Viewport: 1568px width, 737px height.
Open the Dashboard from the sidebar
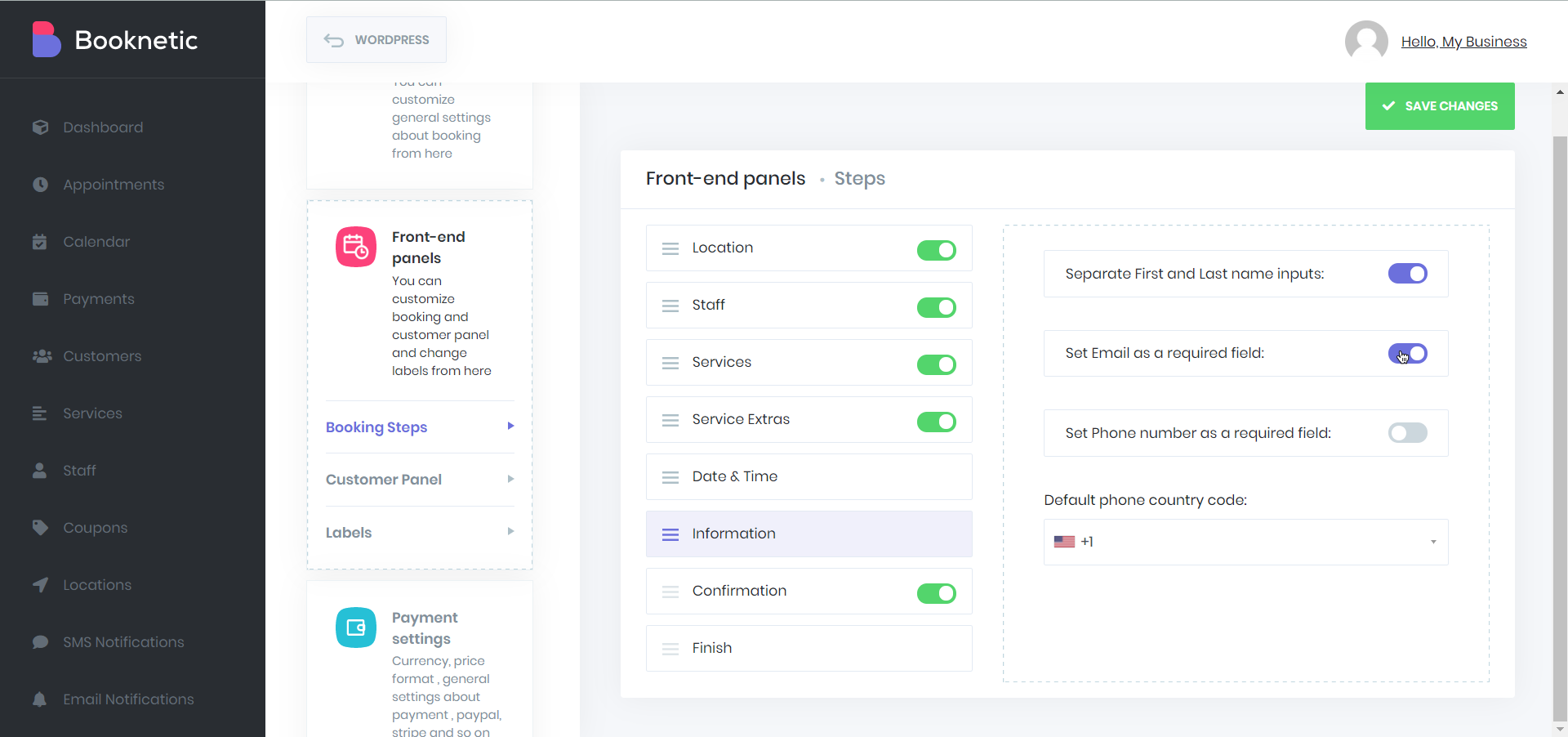103,127
